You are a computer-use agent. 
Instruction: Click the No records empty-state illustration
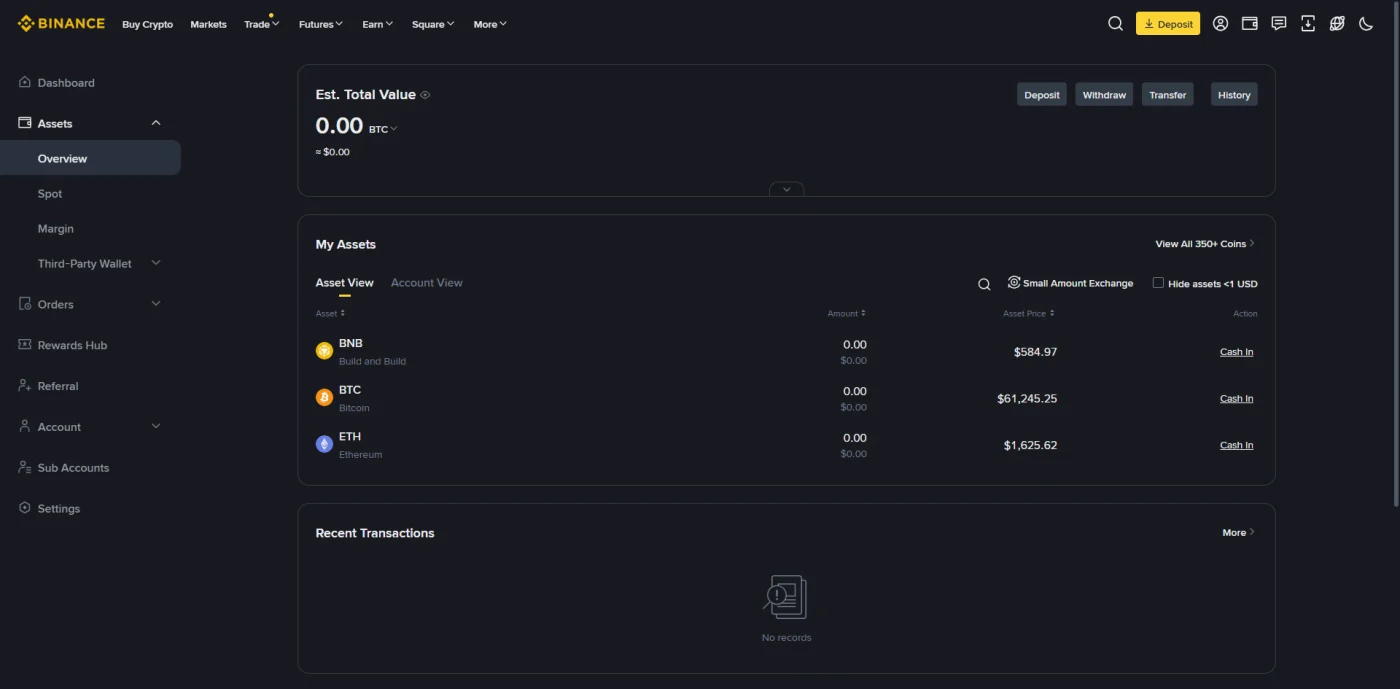(786, 597)
